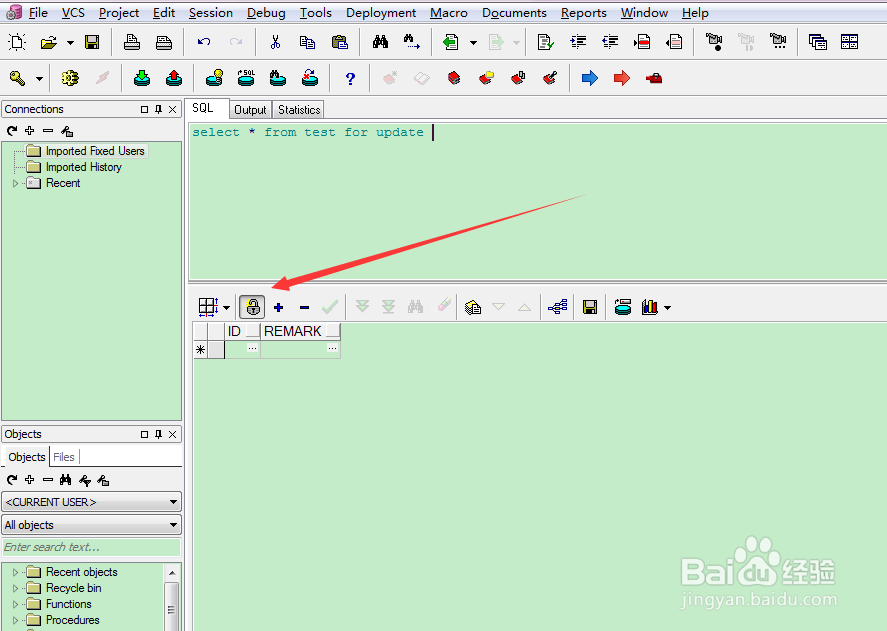The image size is (887, 631).
Task: Cut selection with the scissors icon
Action: 275,42
